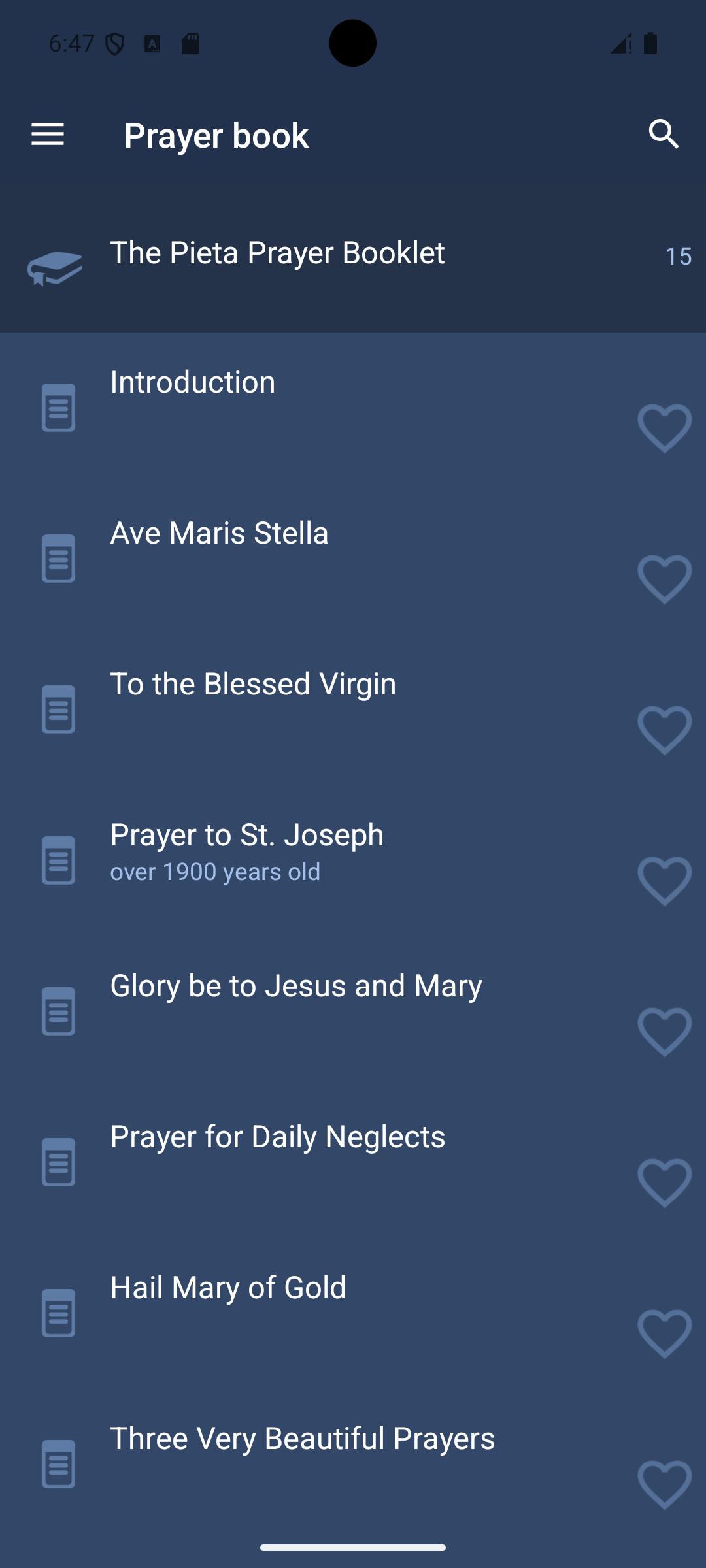Screen dimensions: 706x1568
Task: Tap the search magnifier icon
Action: 664,135
